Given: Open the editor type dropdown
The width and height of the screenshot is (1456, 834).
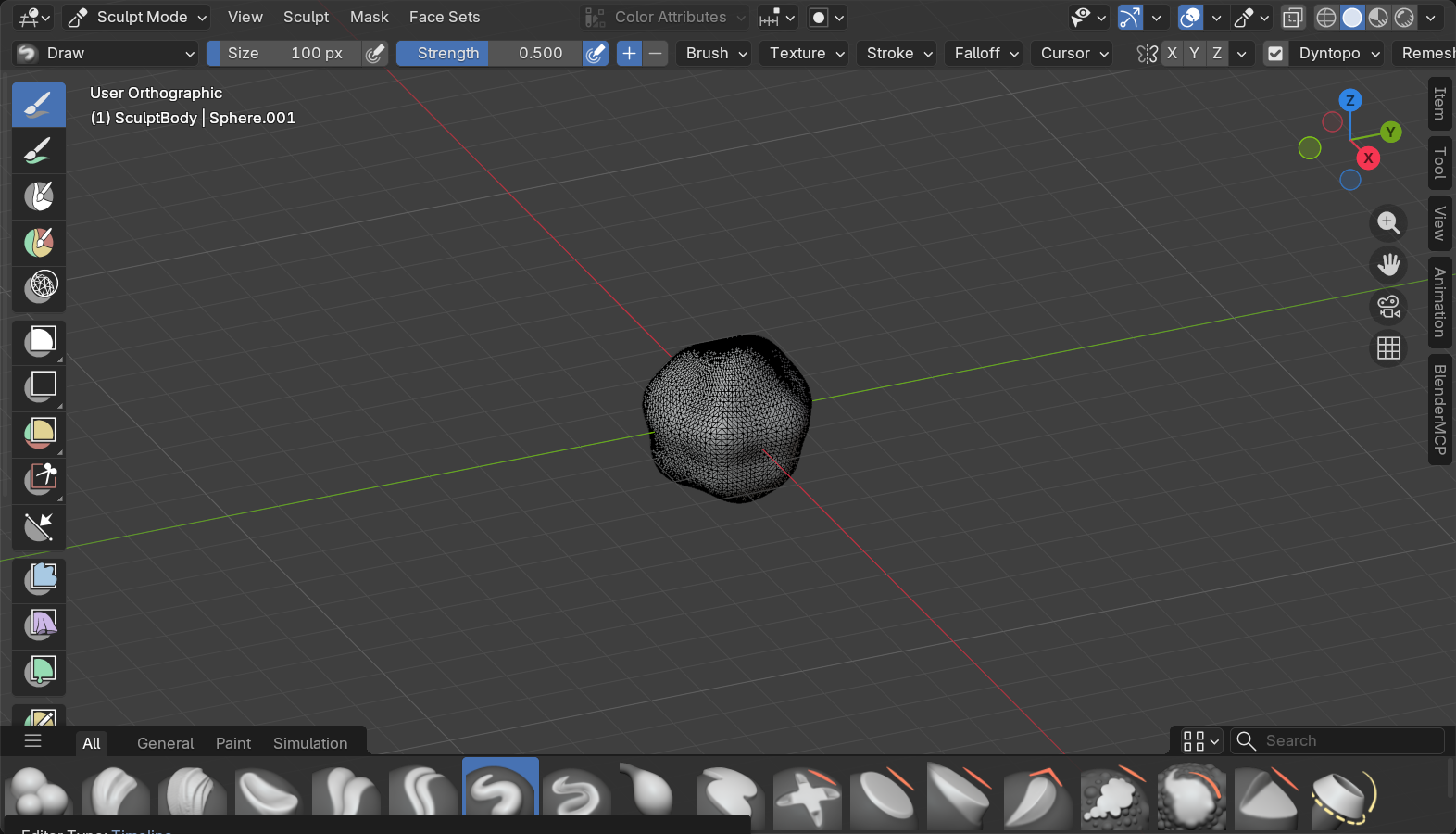Looking at the screenshot, I should 35,18.
